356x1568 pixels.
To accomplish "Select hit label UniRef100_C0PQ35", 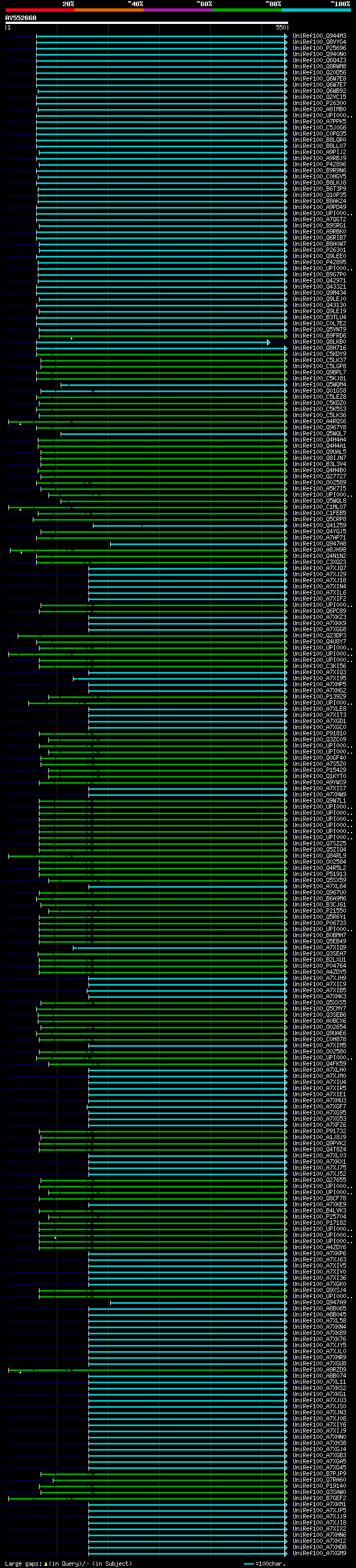I will (x=319, y=134).
